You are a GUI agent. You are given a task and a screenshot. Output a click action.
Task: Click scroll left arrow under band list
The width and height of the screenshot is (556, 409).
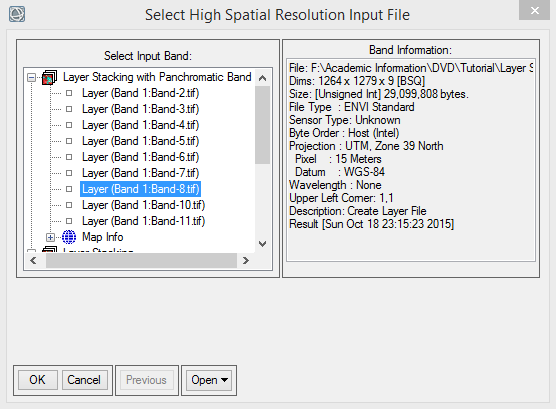(33, 261)
